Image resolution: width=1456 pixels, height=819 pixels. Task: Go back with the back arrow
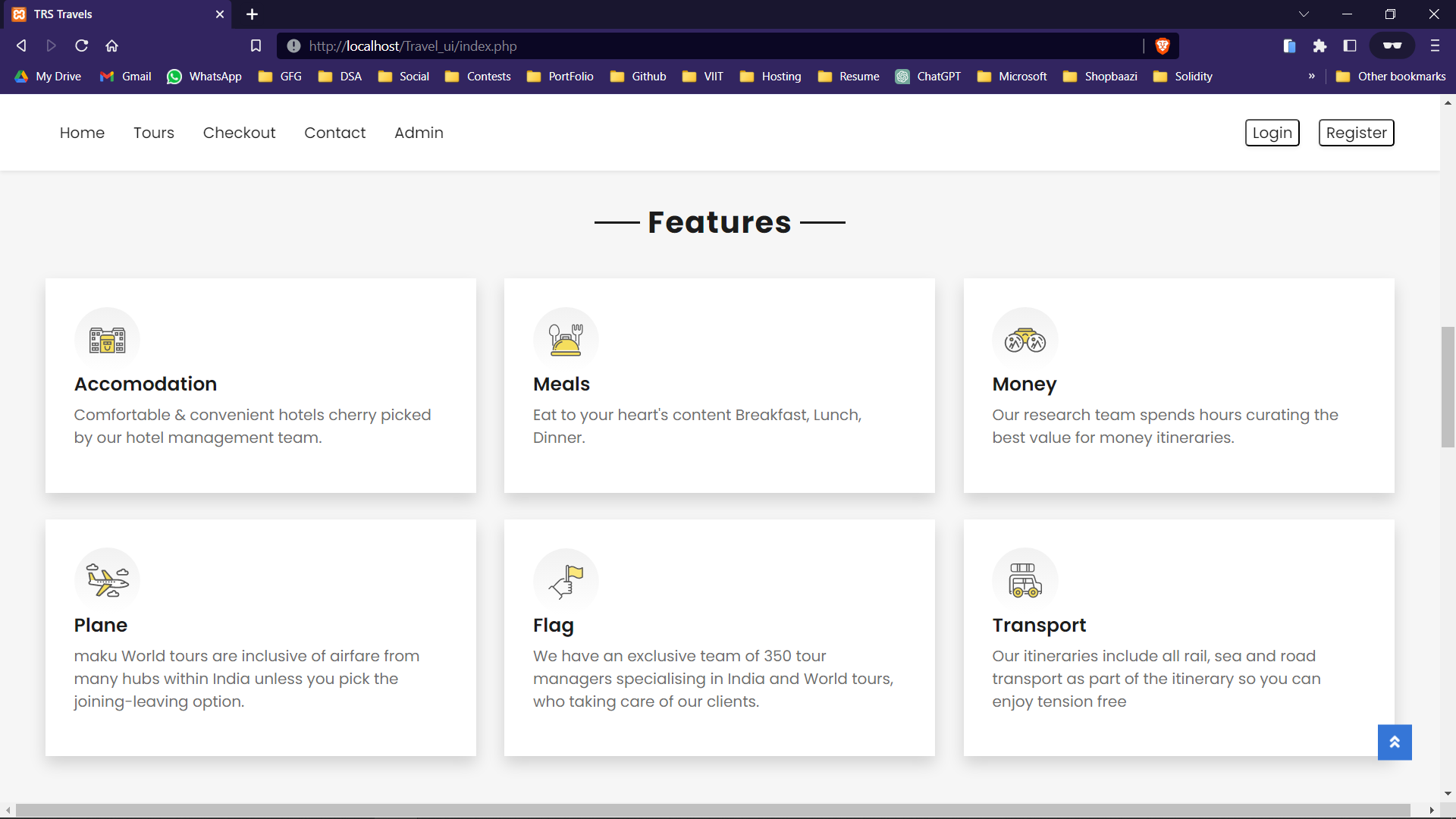click(21, 45)
